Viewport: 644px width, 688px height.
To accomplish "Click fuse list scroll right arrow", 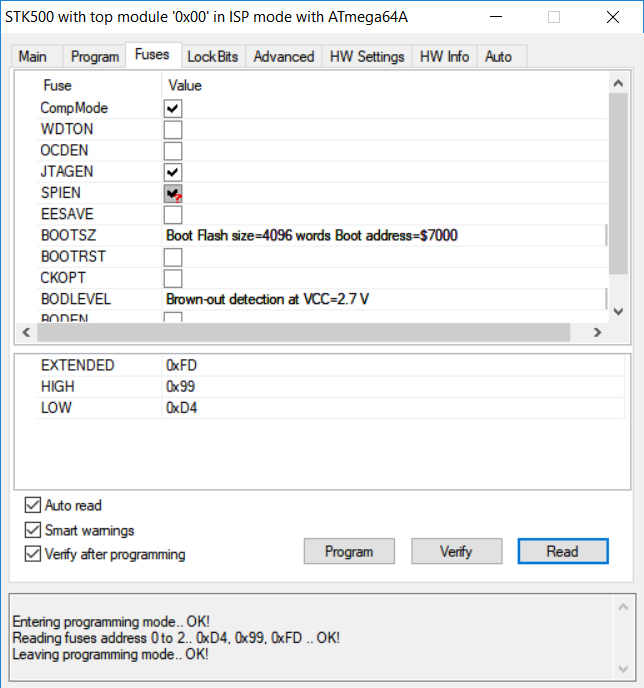I will 597,333.
